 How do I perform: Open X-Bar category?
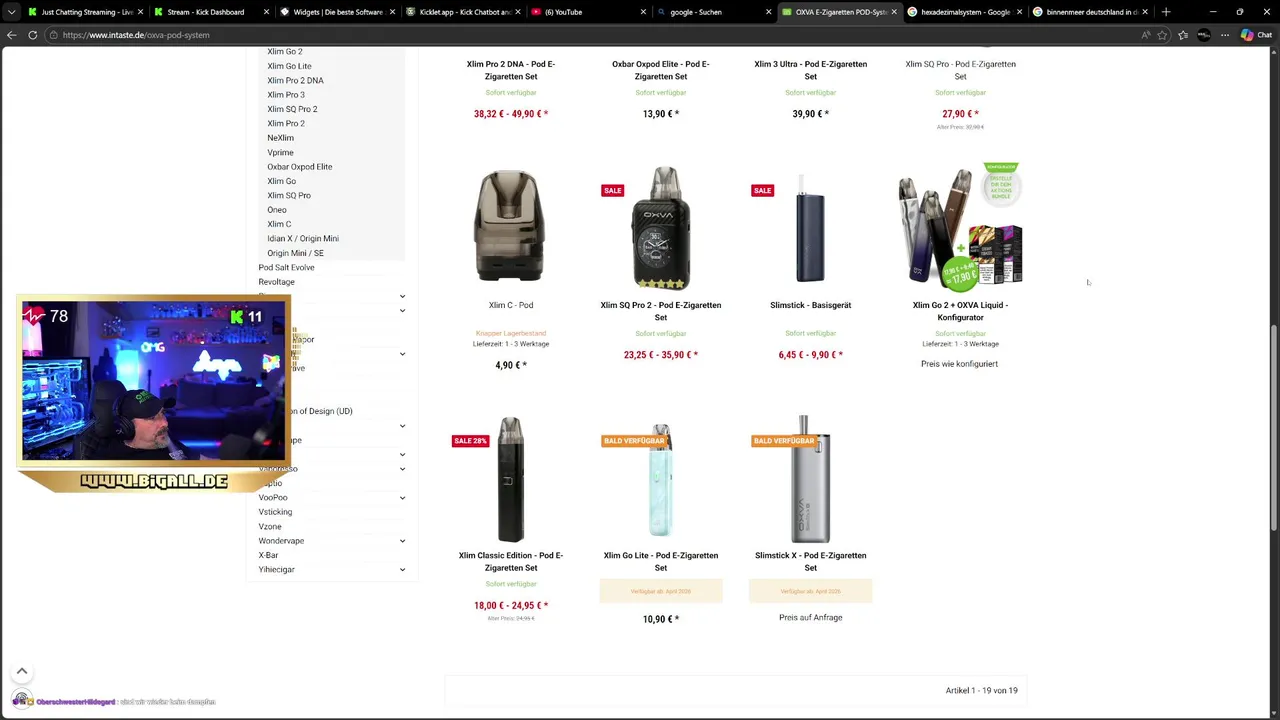(268, 555)
